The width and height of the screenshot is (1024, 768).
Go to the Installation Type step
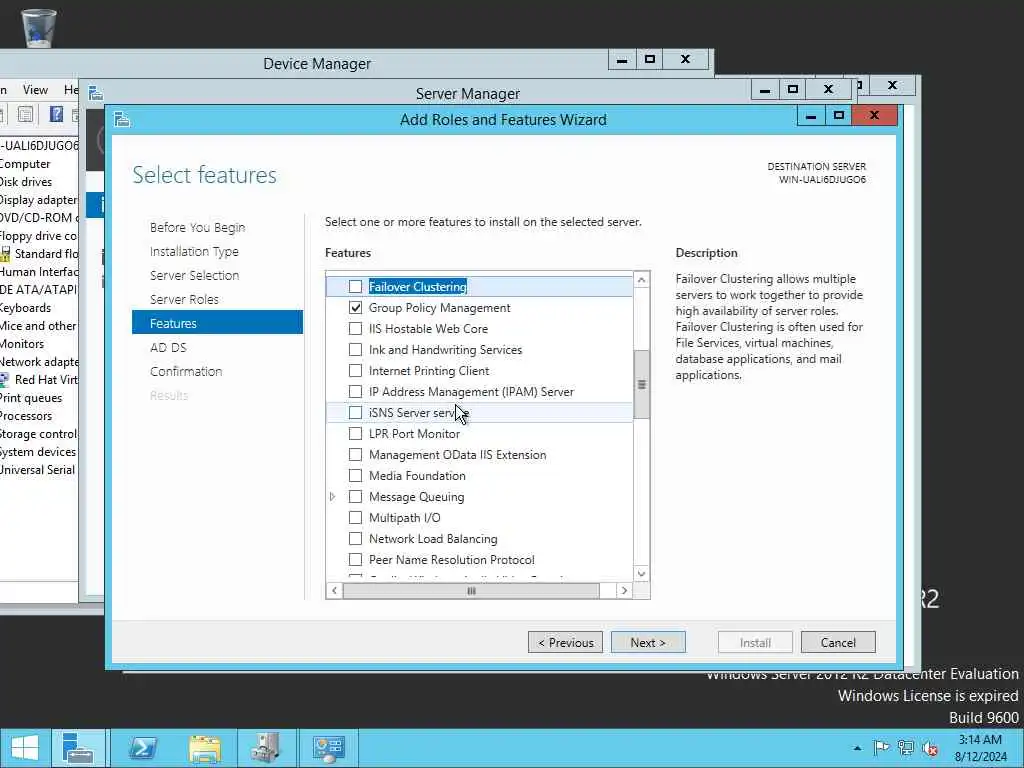(194, 251)
